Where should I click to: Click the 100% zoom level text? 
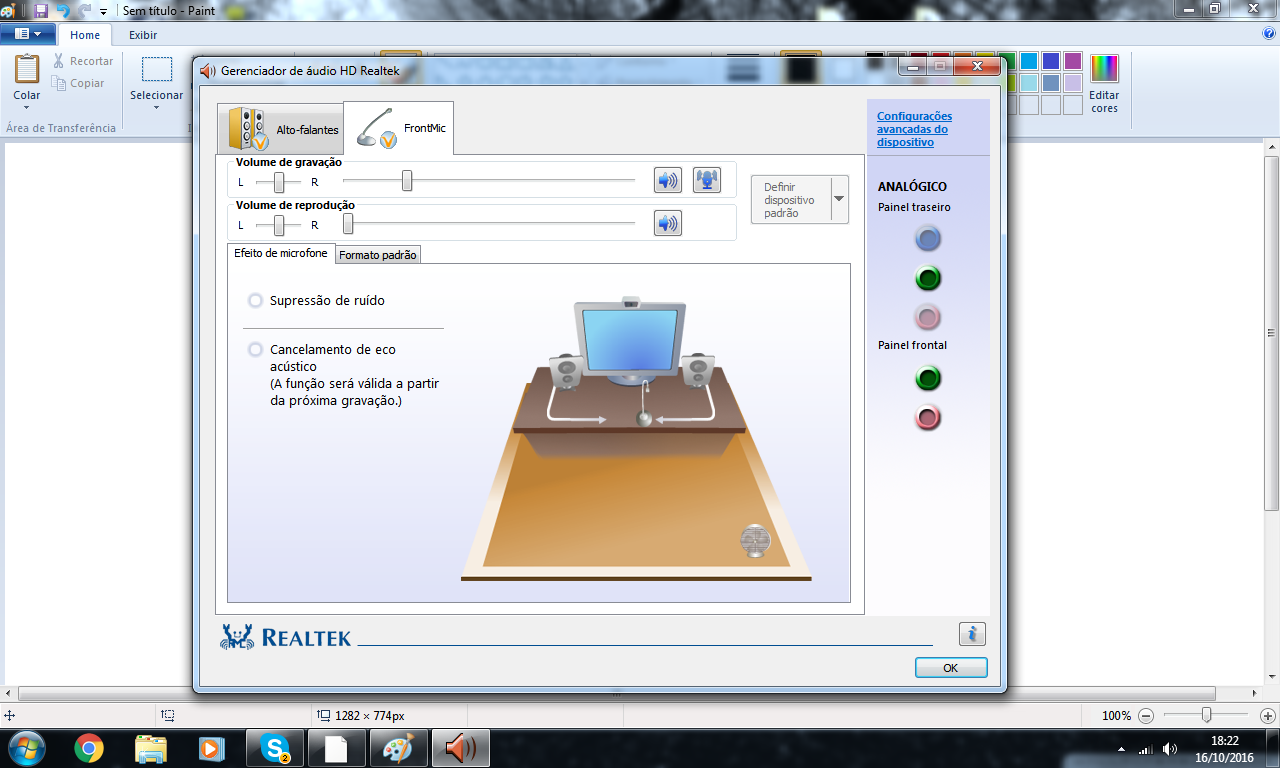click(1116, 716)
